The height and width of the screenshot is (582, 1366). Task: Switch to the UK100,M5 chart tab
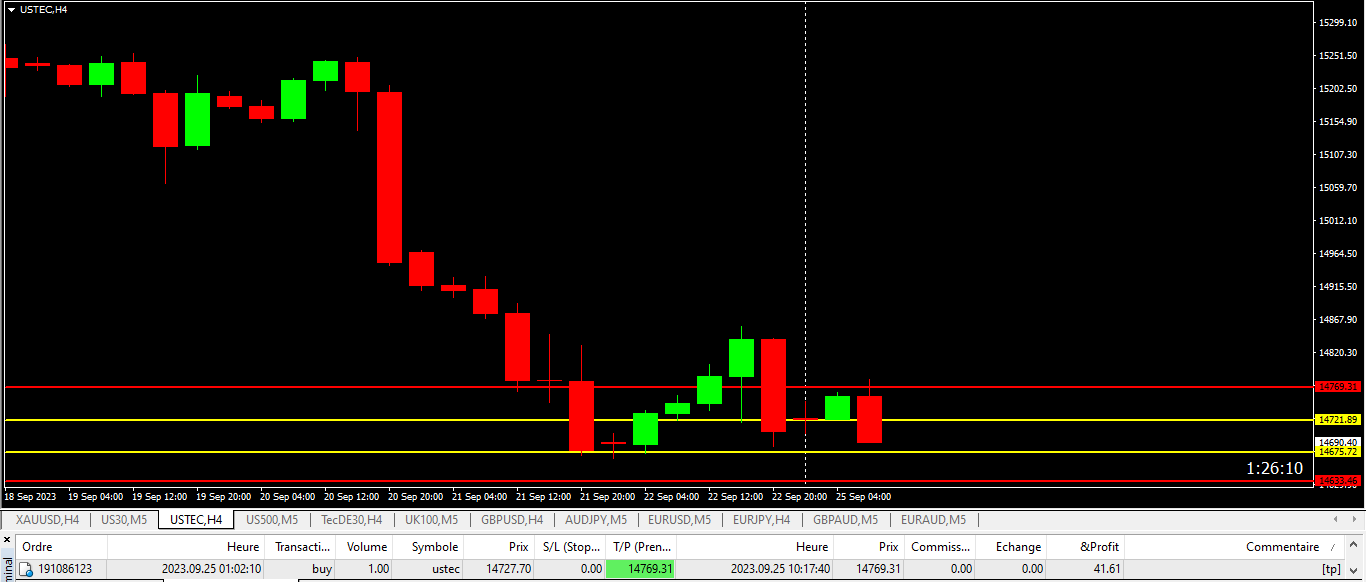(431, 520)
